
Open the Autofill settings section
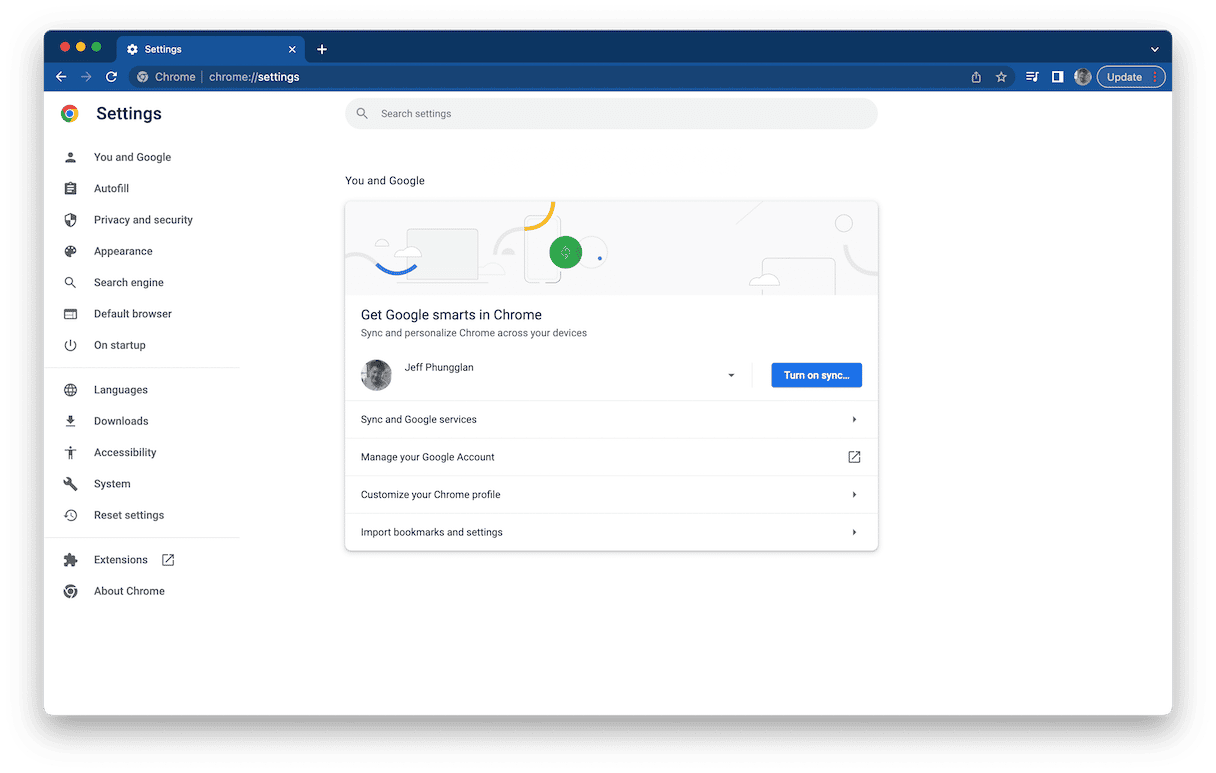pos(111,188)
